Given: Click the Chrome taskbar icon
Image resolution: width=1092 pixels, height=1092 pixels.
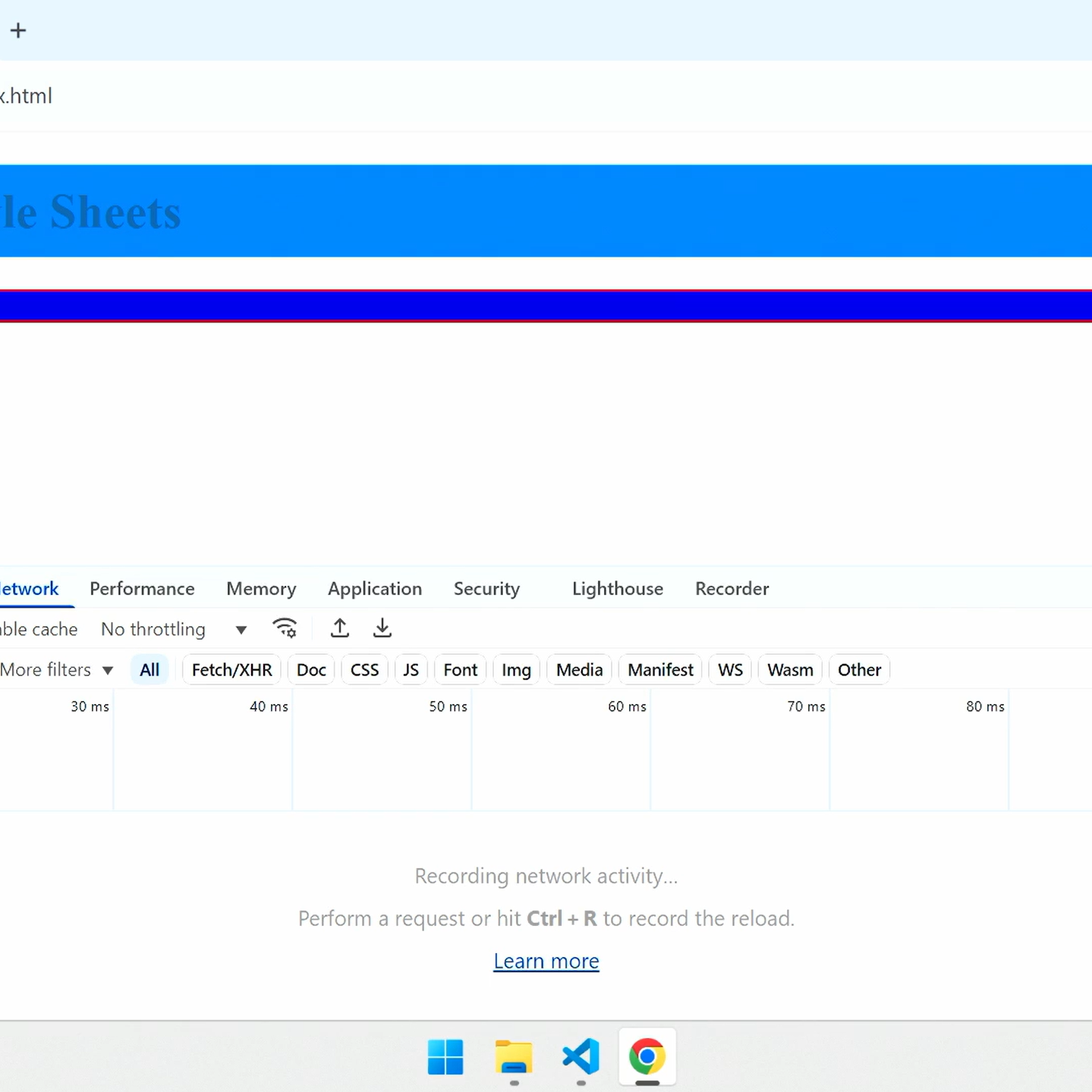Looking at the screenshot, I should pos(647,1056).
